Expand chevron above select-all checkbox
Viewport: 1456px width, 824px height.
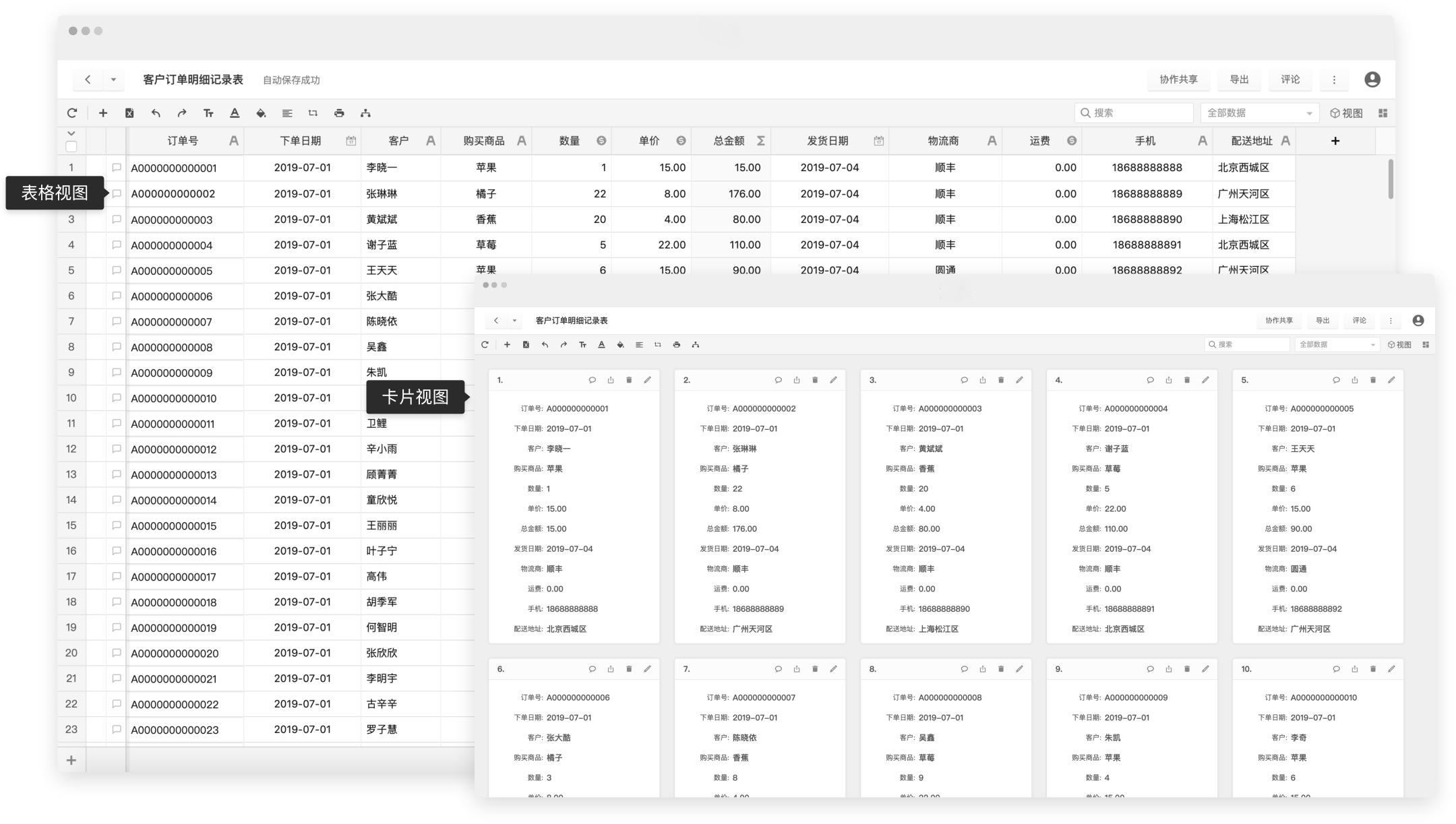[x=71, y=133]
